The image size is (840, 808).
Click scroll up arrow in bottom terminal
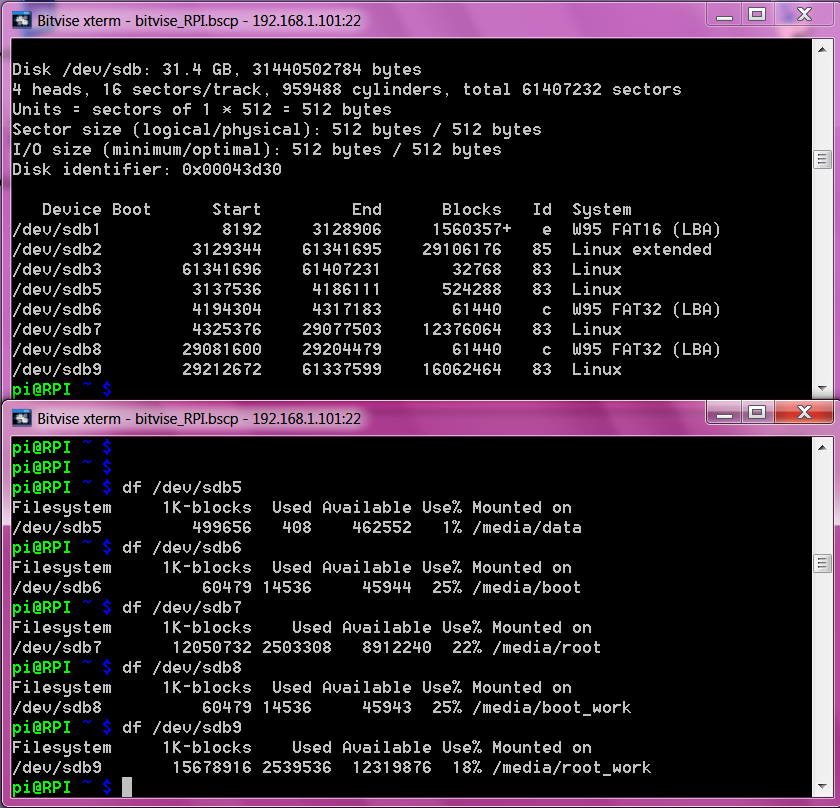click(822, 447)
